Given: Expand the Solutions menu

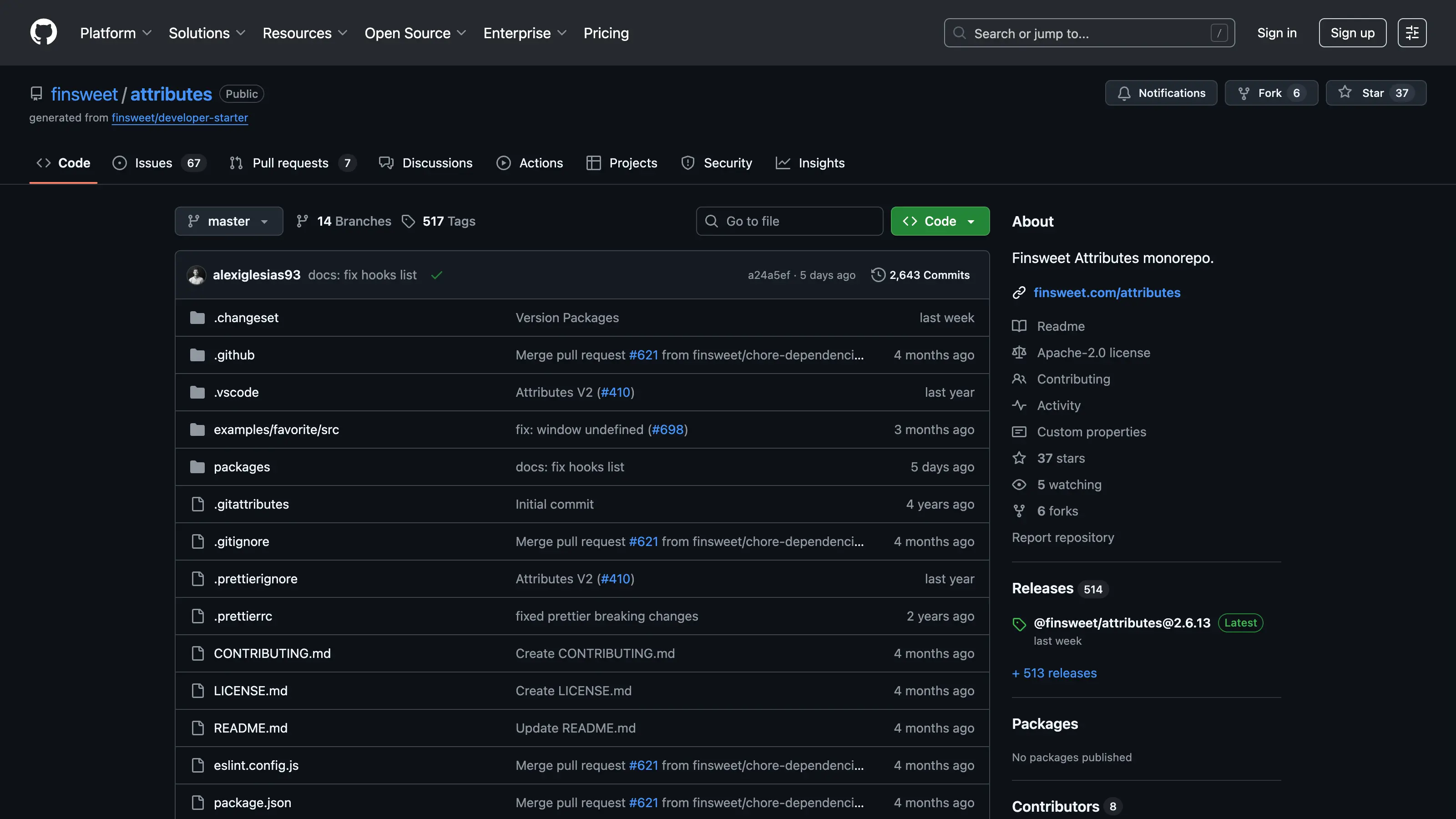Looking at the screenshot, I should coord(207,33).
